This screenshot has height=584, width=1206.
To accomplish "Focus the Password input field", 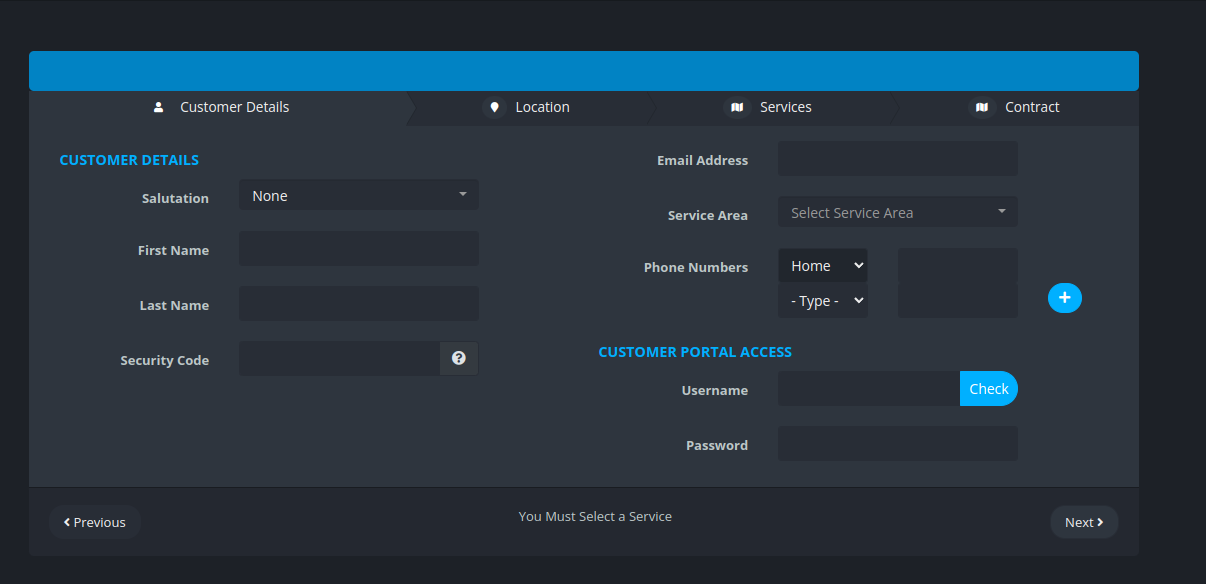I will pos(897,444).
